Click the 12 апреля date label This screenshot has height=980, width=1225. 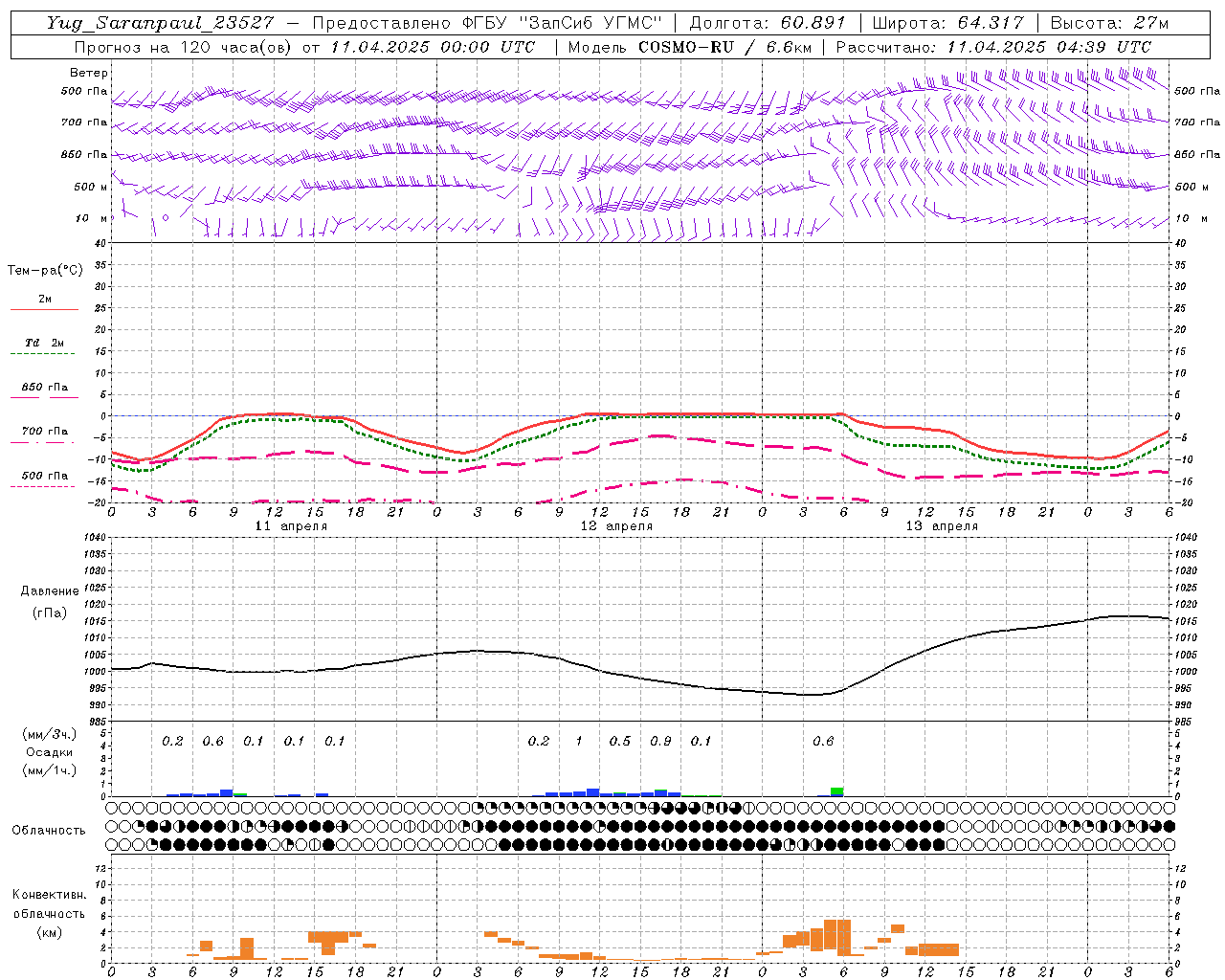pyautogui.click(x=616, y=526)
